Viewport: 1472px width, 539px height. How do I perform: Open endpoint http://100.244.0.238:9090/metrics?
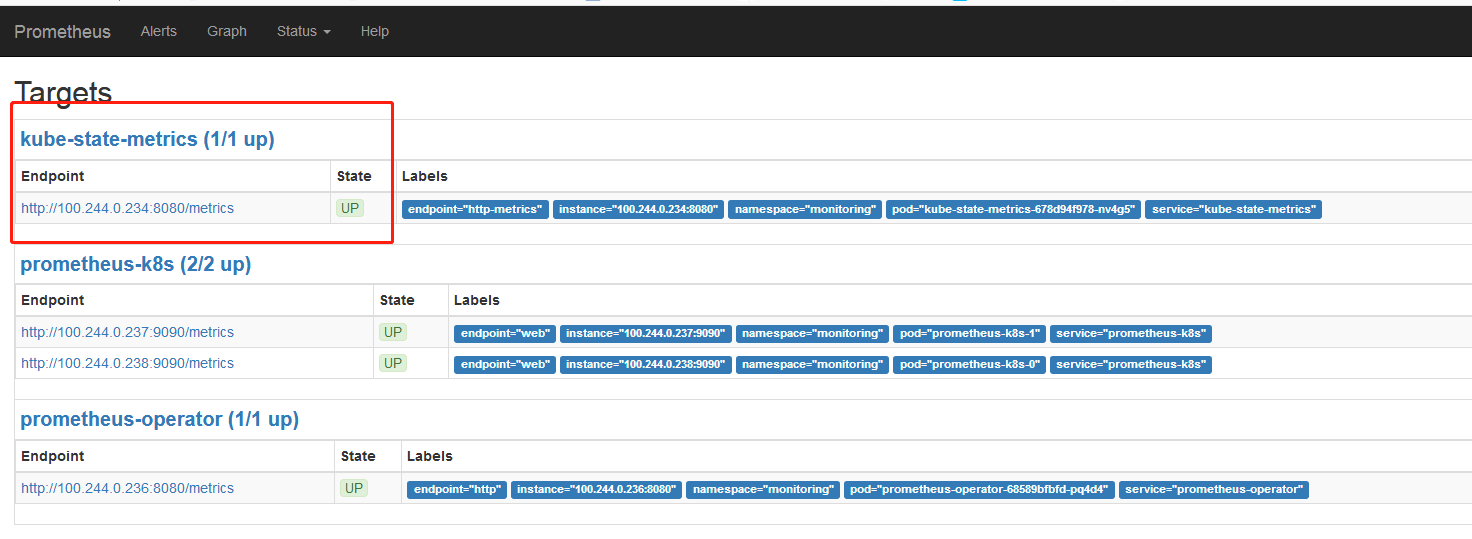127,363
